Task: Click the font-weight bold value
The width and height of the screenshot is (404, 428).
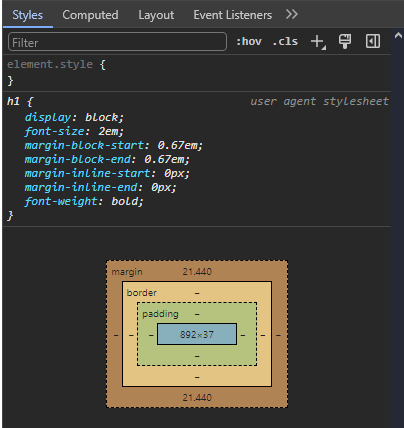Action: pyautogui.click(x=124, y=201)
